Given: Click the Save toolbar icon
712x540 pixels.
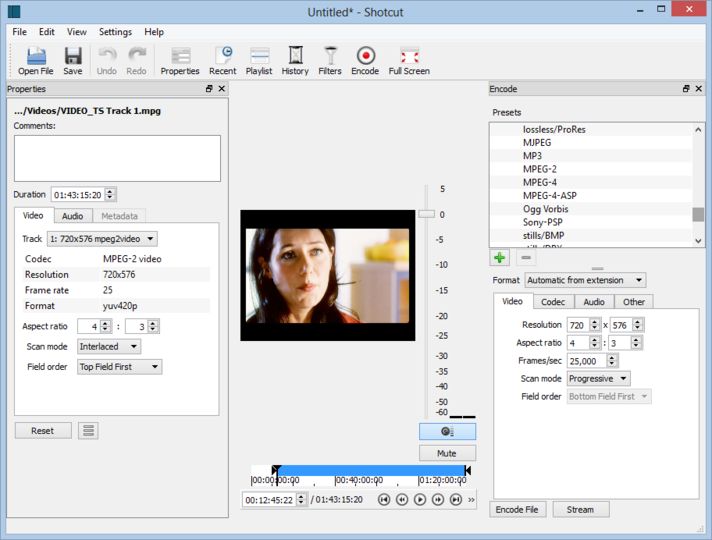Looking at the screenshot, I should click(73, 60).
